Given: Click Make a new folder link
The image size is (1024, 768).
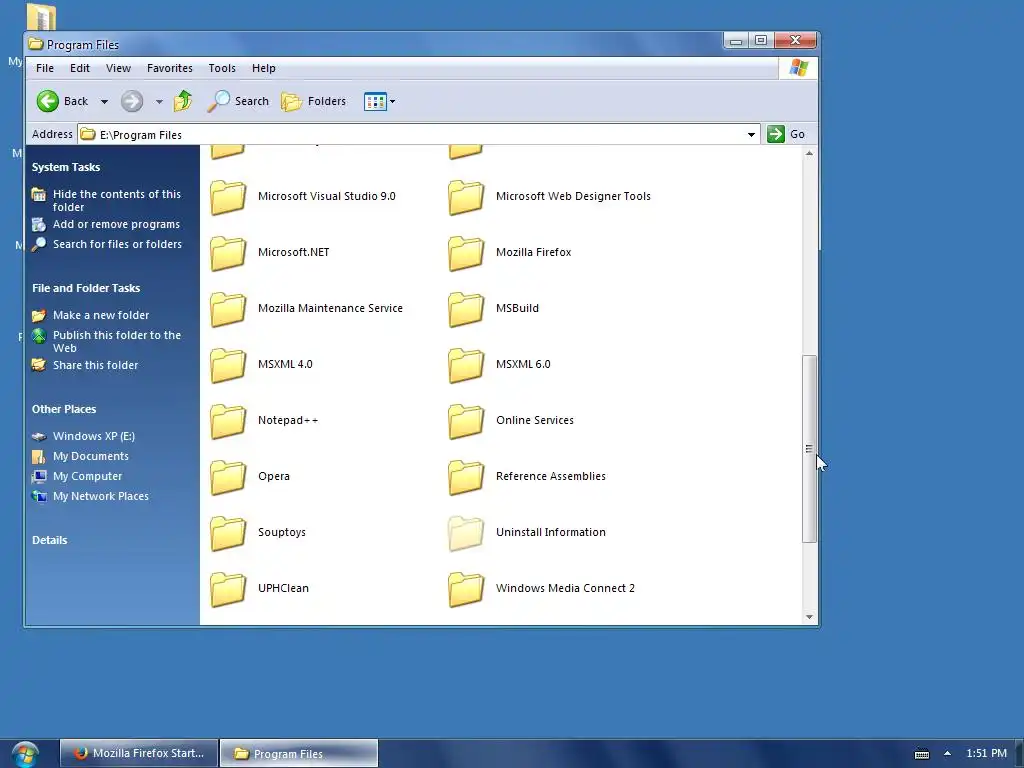Looking at the screenshot, I should (x=101, y=315).
